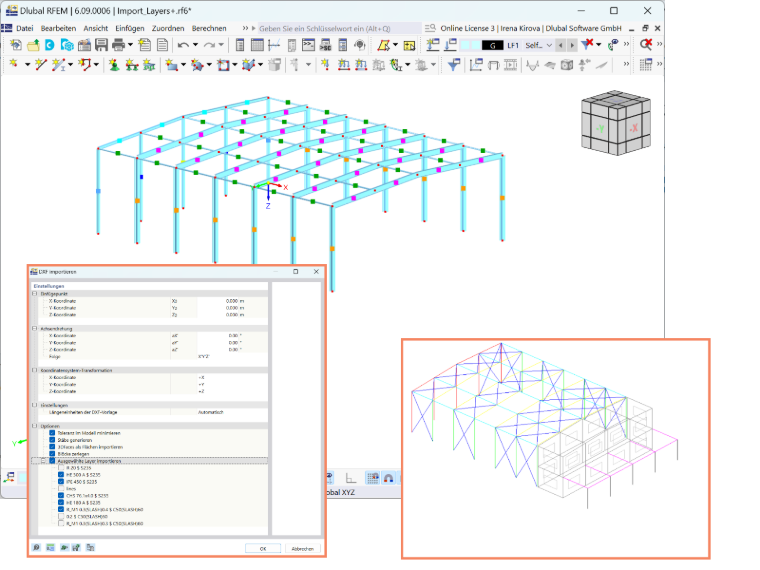Go to next load case arrow
Screen dimensions: 760x570
click(572, 45)
